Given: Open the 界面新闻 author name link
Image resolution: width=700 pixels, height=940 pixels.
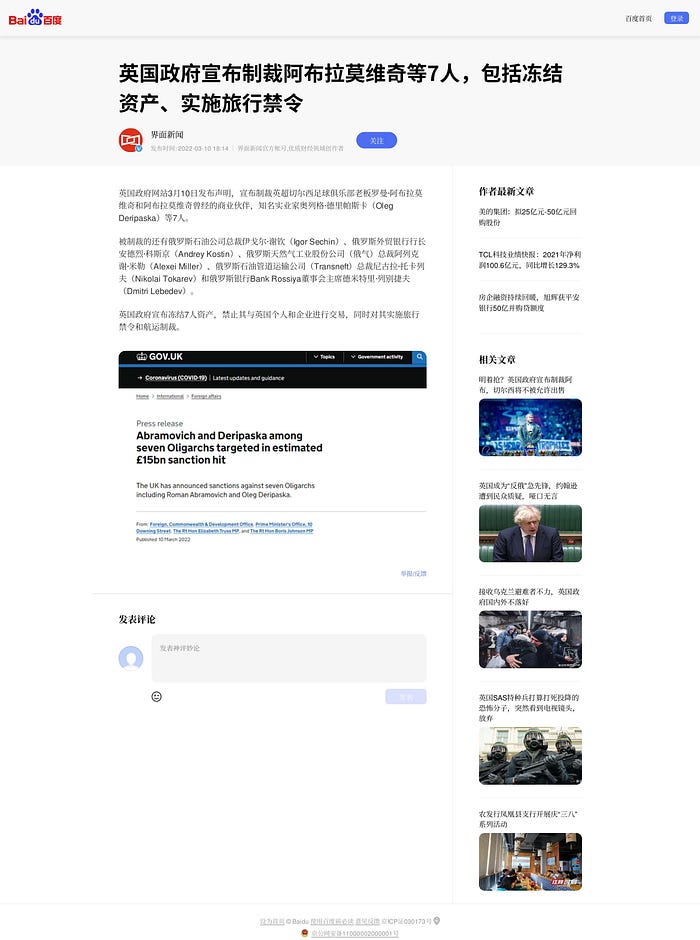Looking at the screenshot, I should pyautogui.click(x=167, y=134).
